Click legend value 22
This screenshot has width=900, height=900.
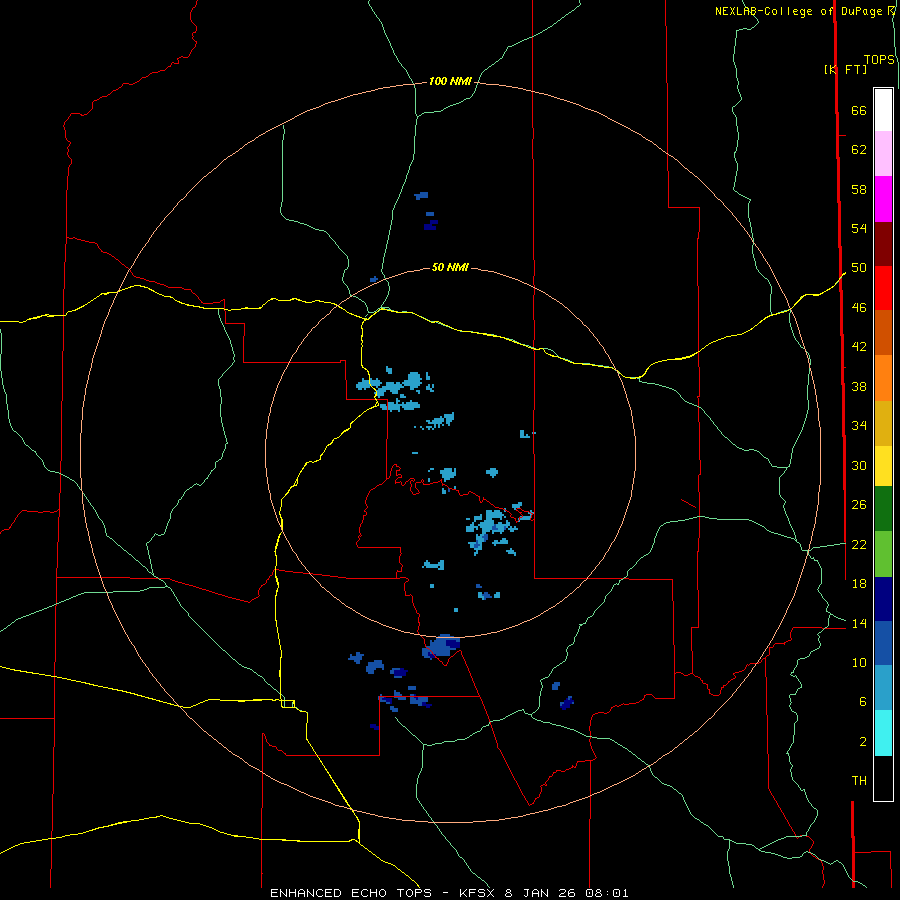click(859, 544)
